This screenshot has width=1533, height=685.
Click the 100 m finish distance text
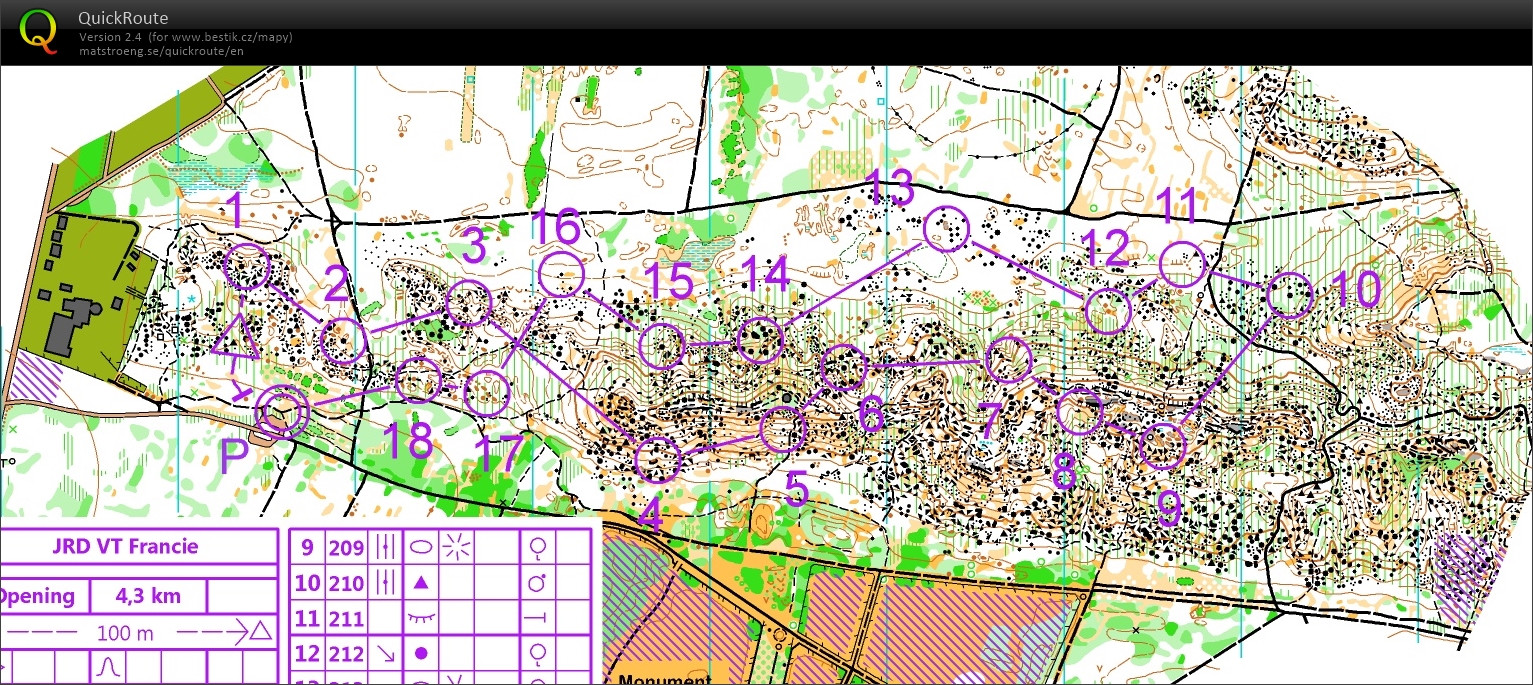pyautogui.click(x=125, y=633)
